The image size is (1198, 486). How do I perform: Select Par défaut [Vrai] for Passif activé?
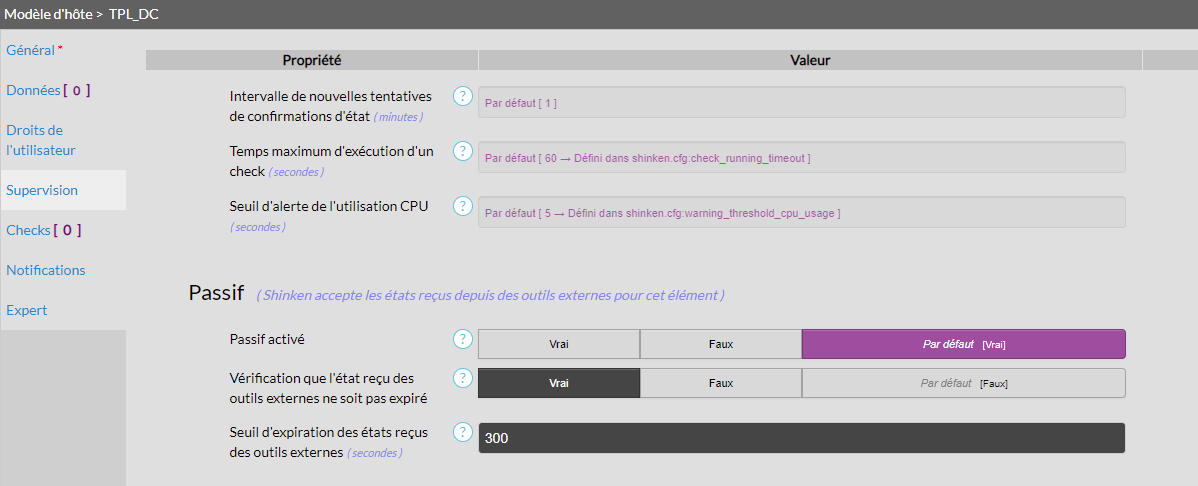[x=963, y=344]
